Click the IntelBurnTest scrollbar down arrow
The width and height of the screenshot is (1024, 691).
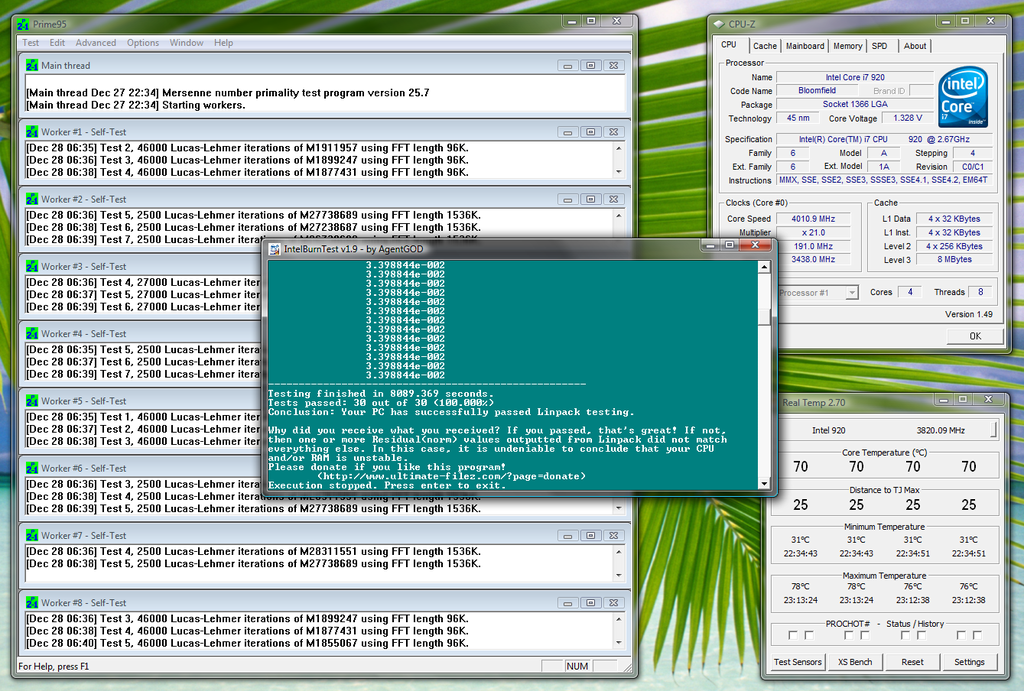pyautogui.click(x=763, y=484)
